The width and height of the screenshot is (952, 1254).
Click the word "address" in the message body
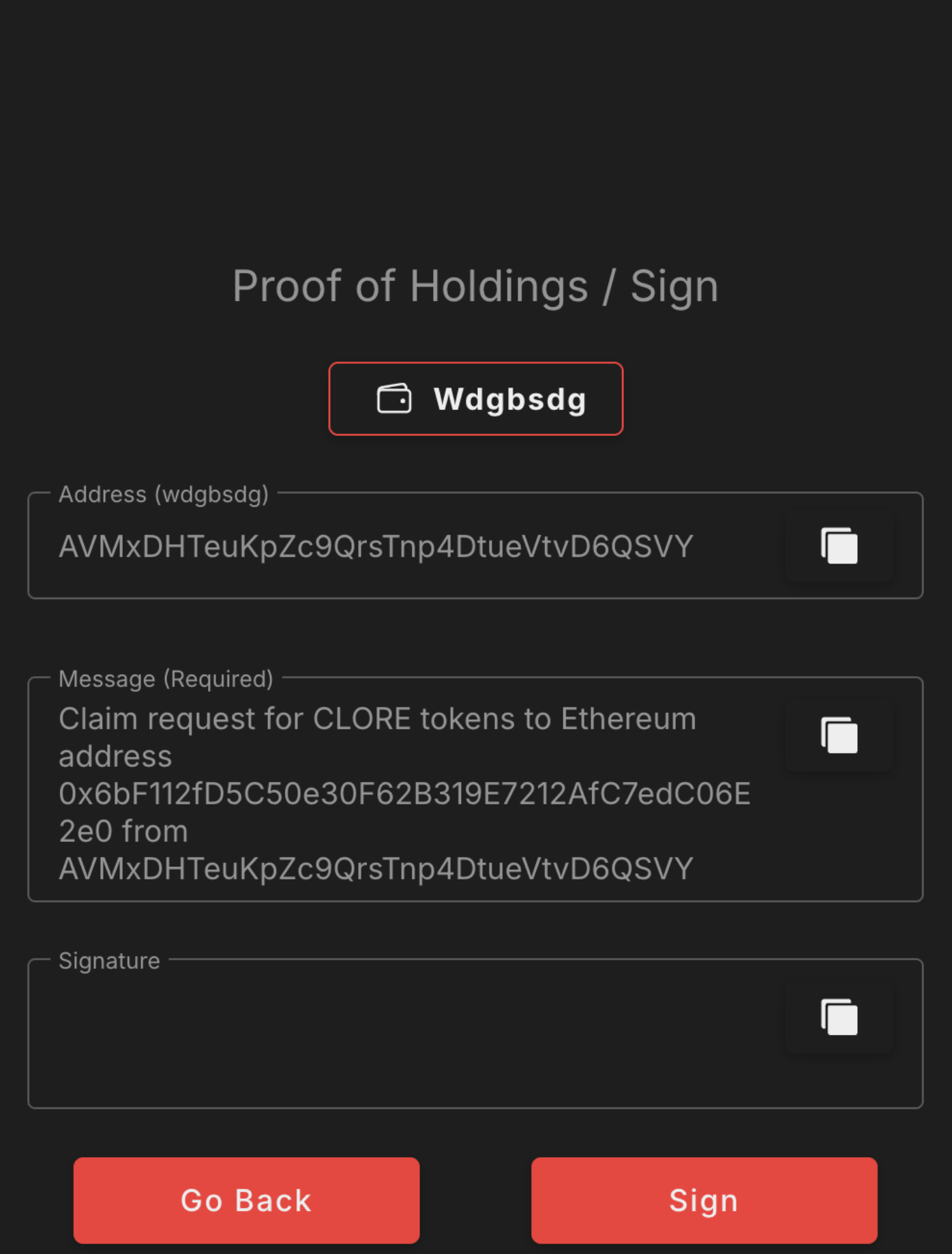[x=115, y=757]
